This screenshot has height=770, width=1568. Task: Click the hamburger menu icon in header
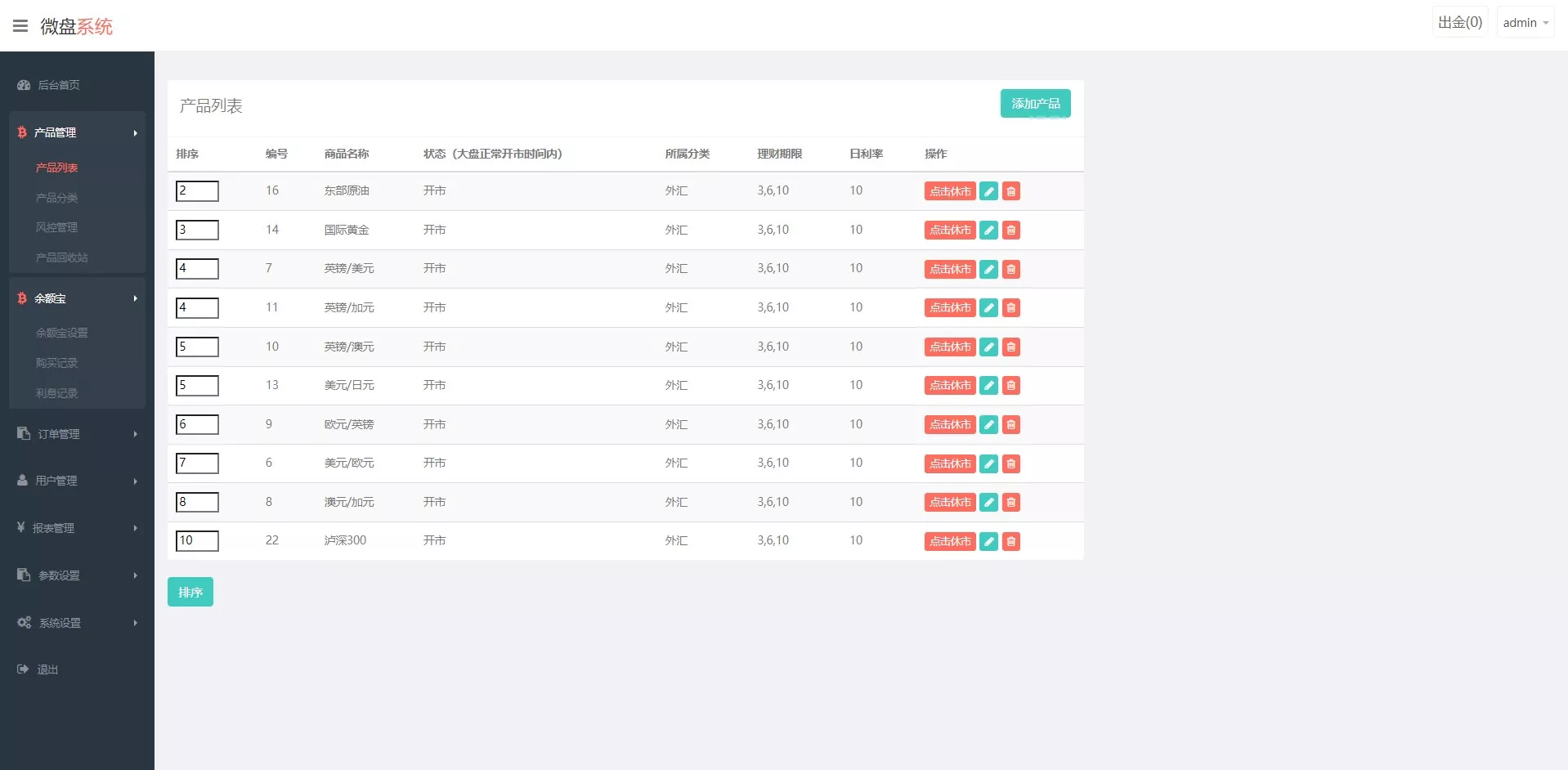(x=20, y=26)
